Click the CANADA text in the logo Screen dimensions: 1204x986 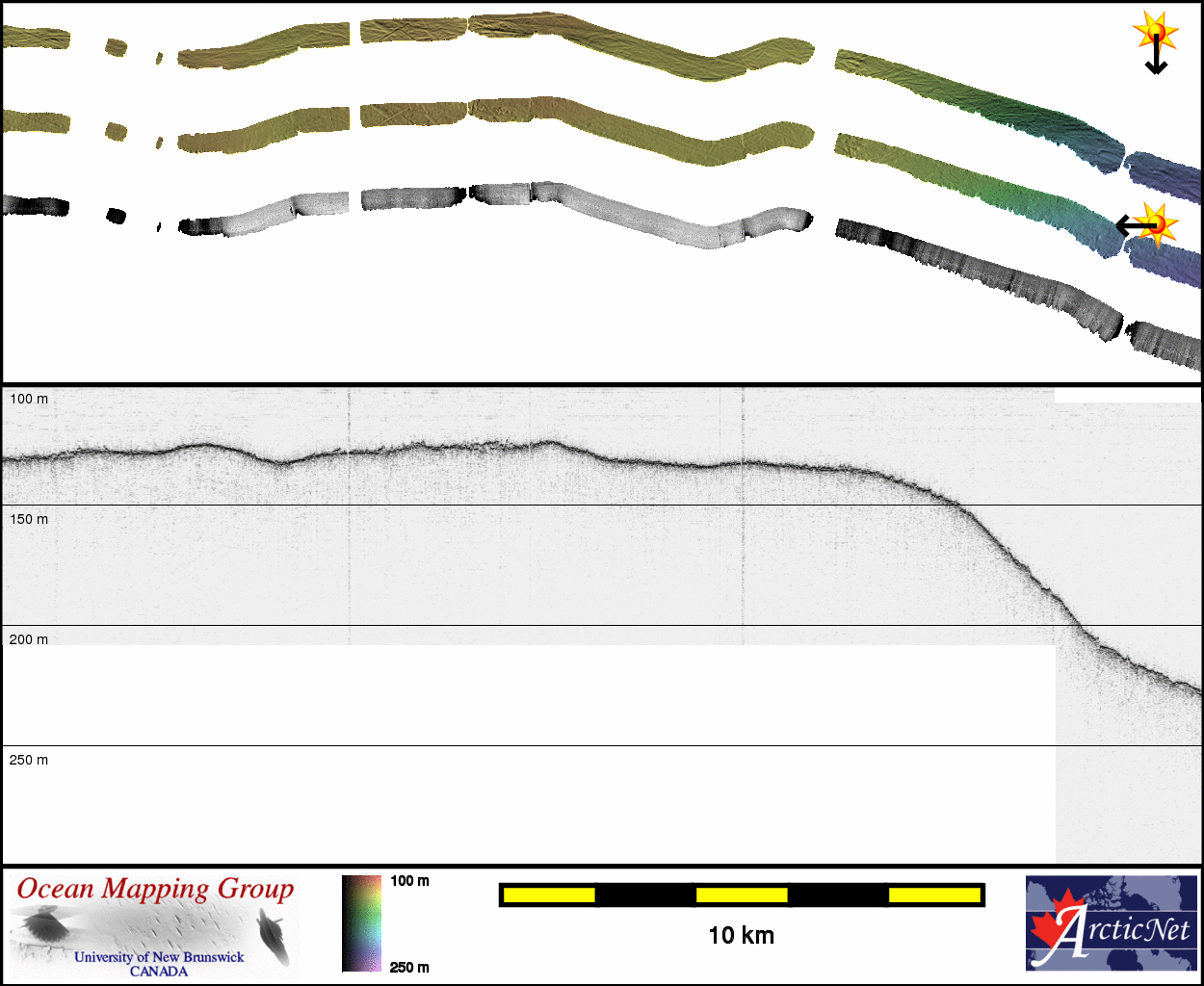point(159,972)
